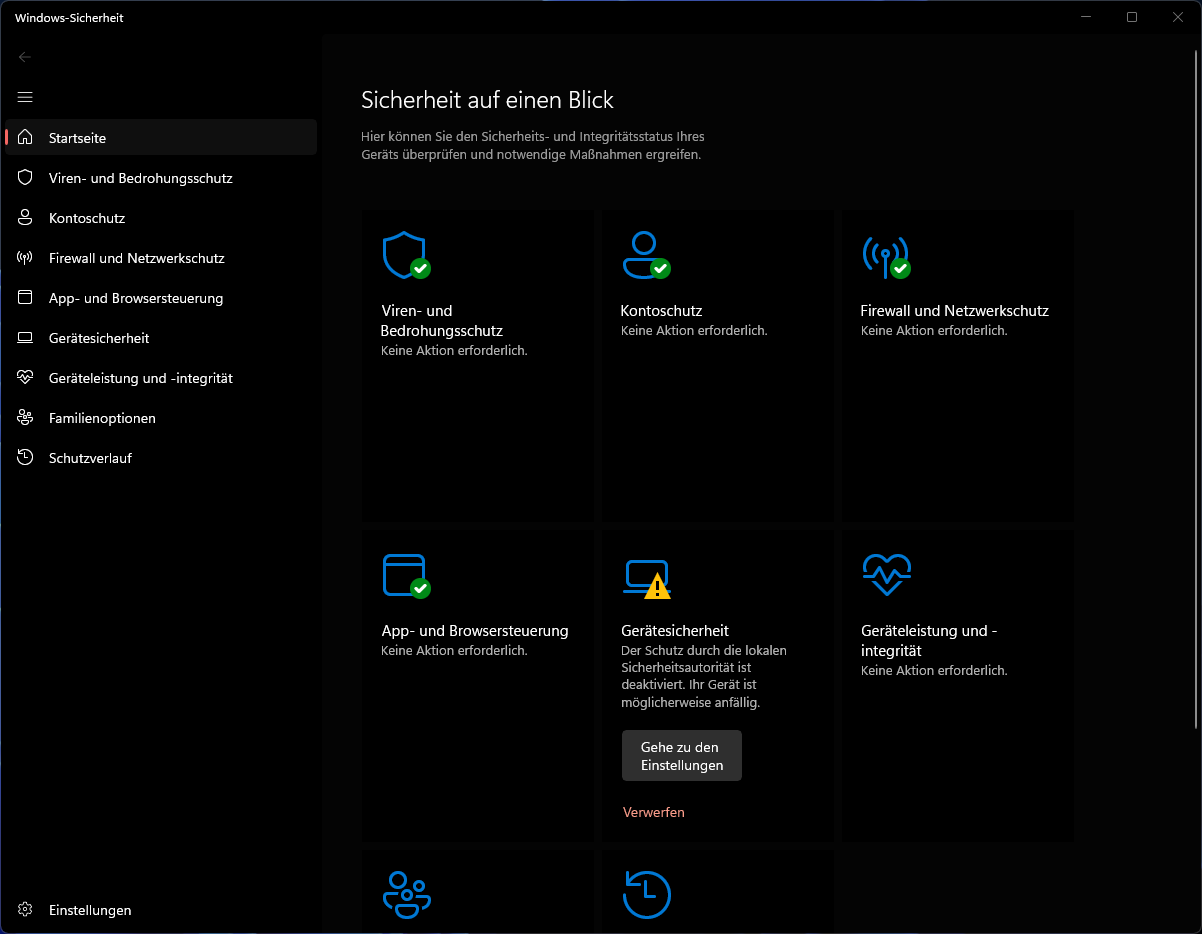The width and height of the screenshot is (1202, 934).
Task: Click the Gehe zu den Einstellungen button
Action: [x=681, y=755]
